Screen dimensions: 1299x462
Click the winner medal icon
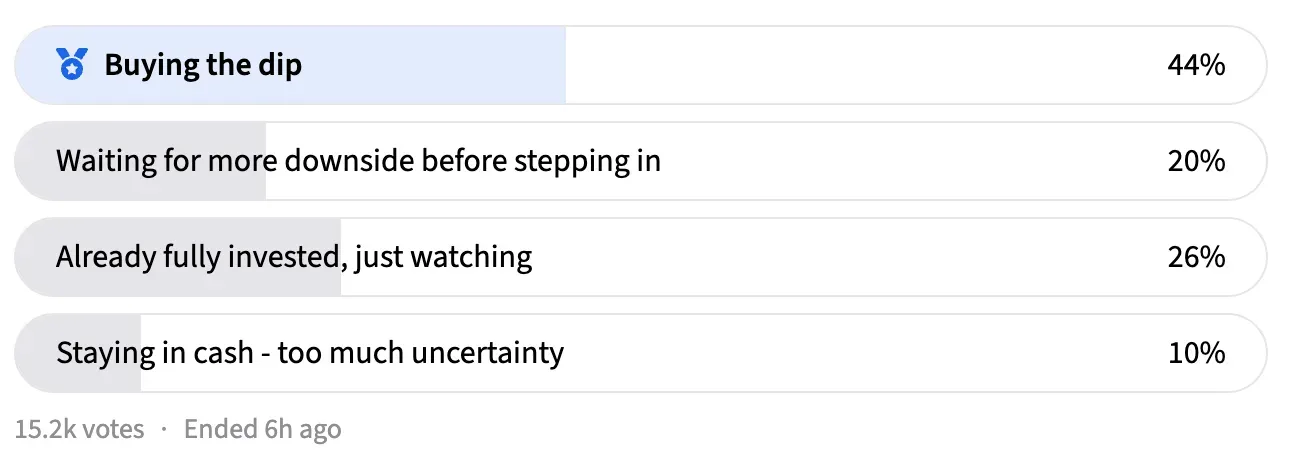pyautogui.click(x=72, y=65)
